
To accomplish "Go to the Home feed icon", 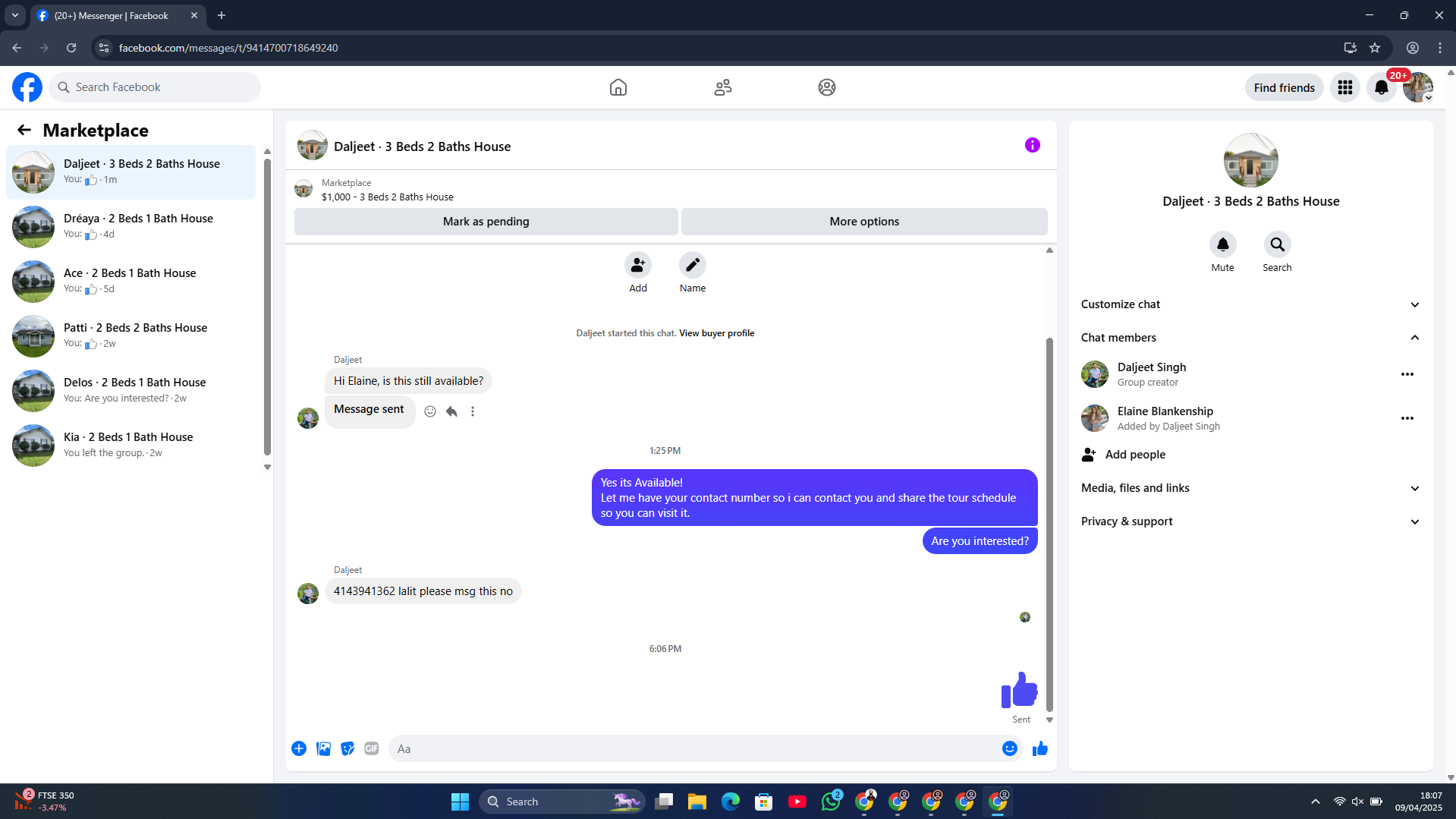I will tap(618, 87).
